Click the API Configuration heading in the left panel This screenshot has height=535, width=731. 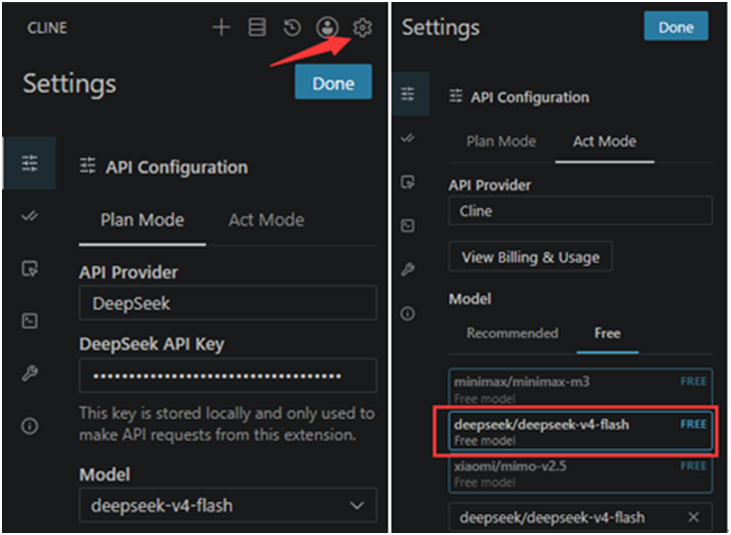176,167
